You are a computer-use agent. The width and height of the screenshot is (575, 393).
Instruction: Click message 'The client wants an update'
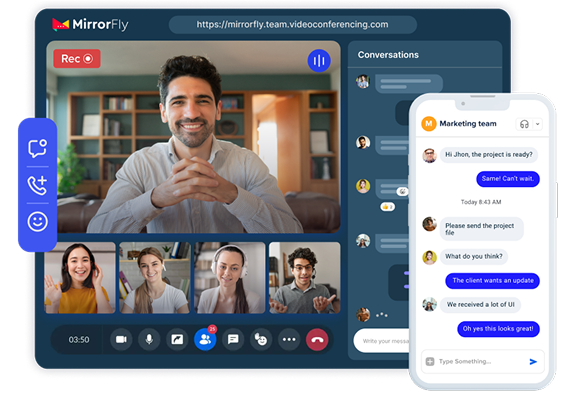tap(492, 281)
